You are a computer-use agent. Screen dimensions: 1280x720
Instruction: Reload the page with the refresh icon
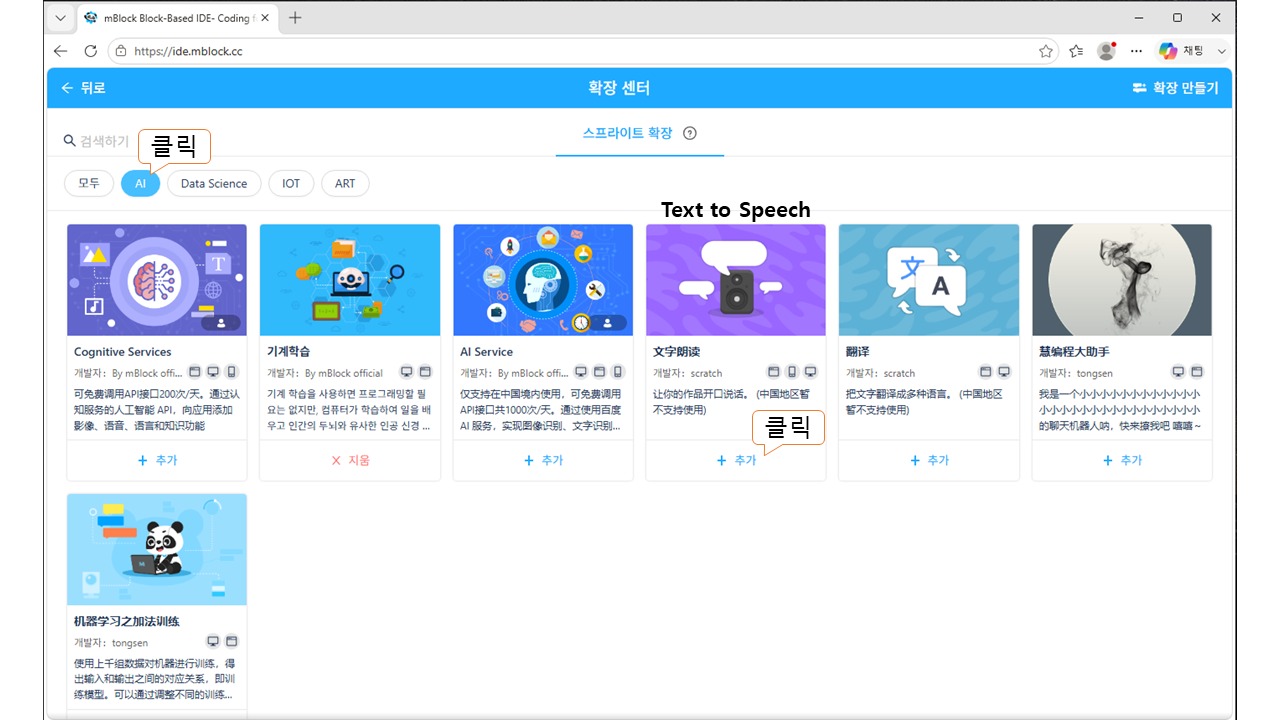tap(91, 51)
